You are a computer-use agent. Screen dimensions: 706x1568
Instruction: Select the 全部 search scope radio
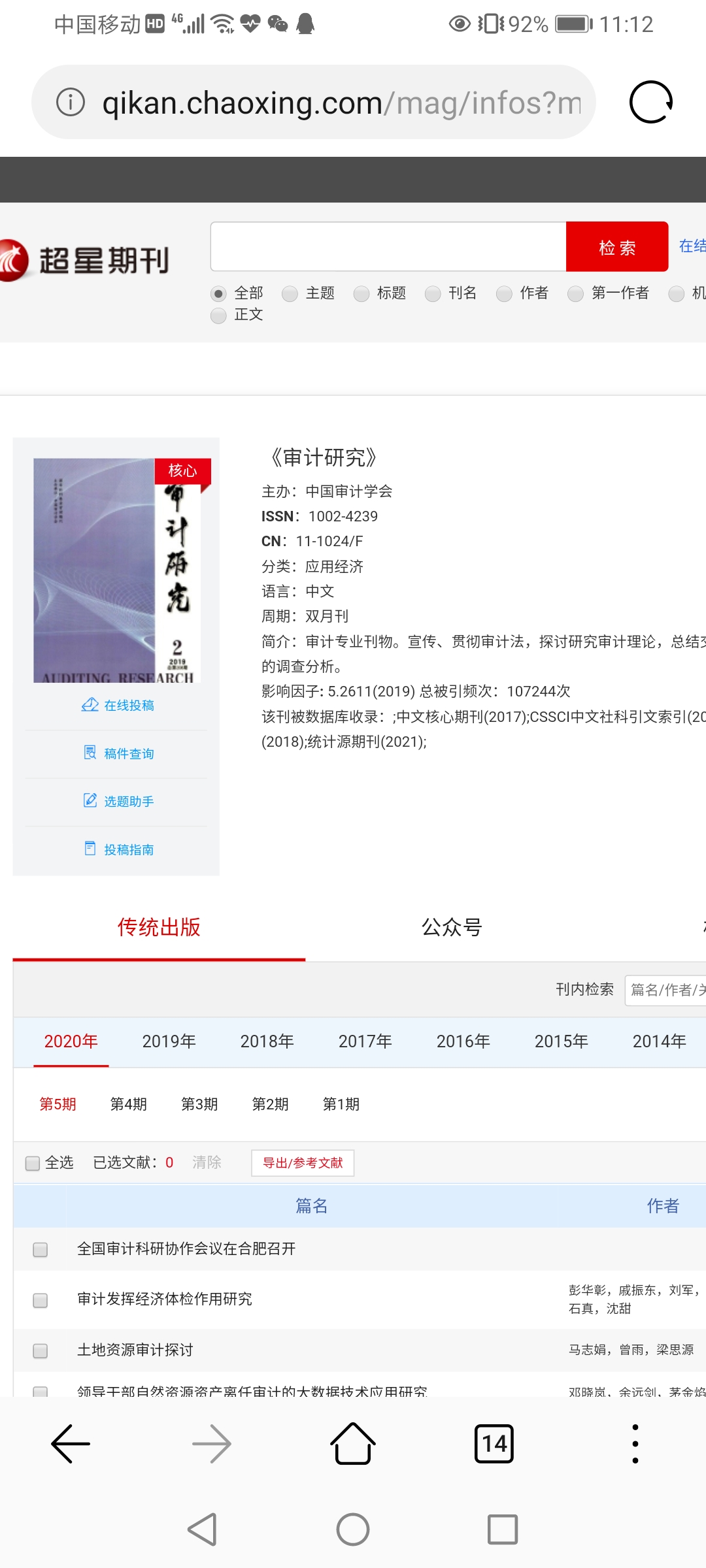click(218, 293)
